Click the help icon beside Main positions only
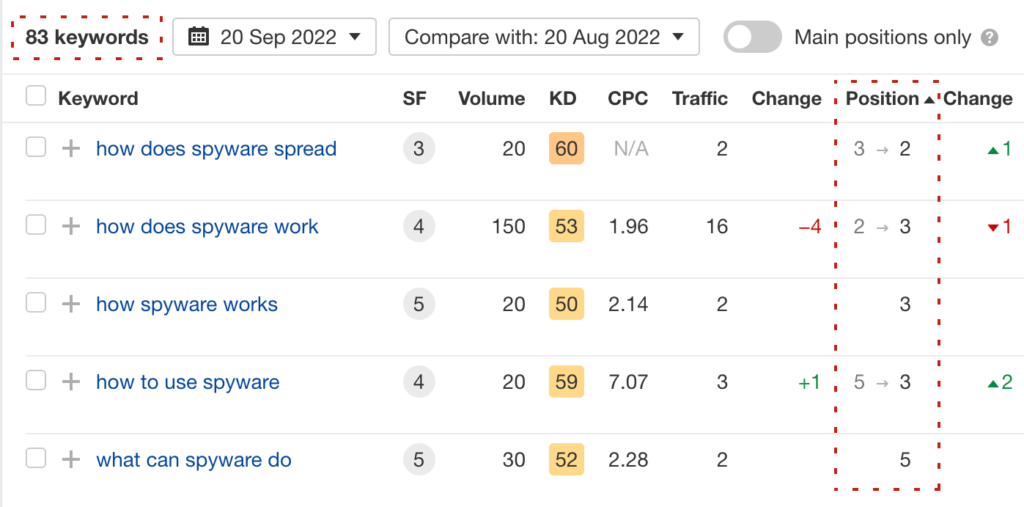Image resolution: width=1024 pixels, height=507 pixels. tap(990, 38)
